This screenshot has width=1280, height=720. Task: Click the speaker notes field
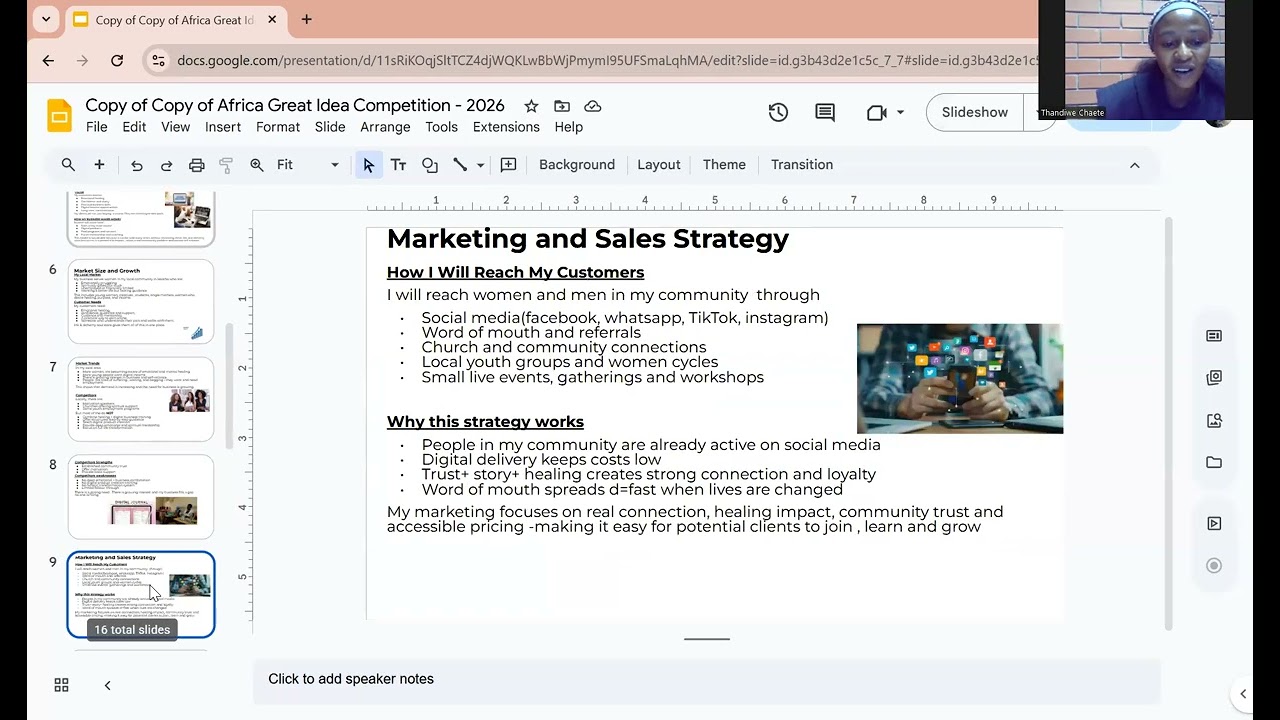click(x=706, y=679)
